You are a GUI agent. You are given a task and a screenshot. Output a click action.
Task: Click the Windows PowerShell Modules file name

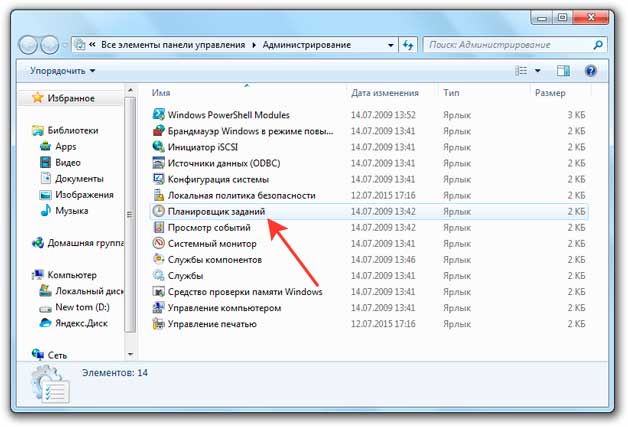(228, 115)
